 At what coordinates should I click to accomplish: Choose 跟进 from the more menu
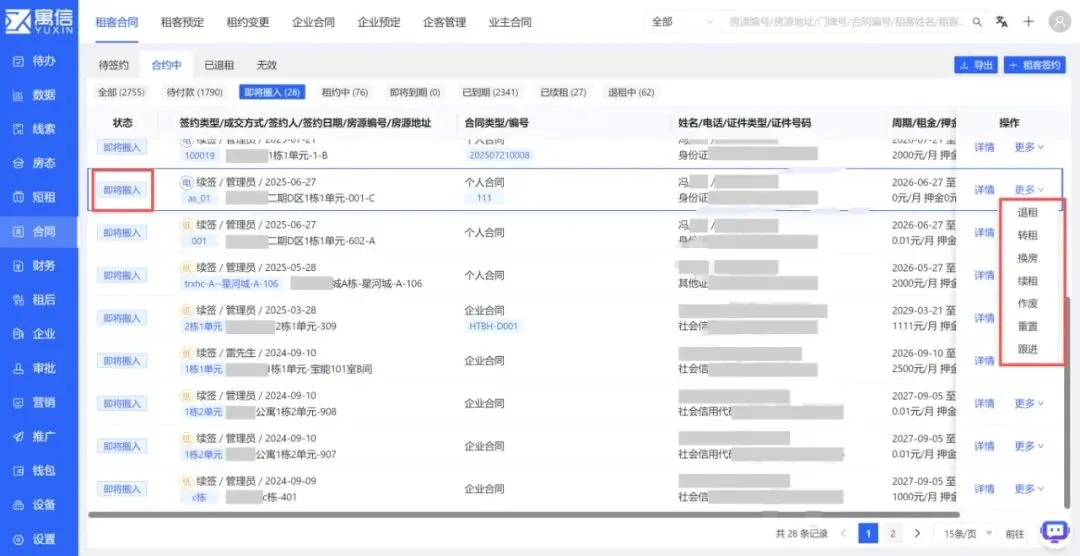1028,349
